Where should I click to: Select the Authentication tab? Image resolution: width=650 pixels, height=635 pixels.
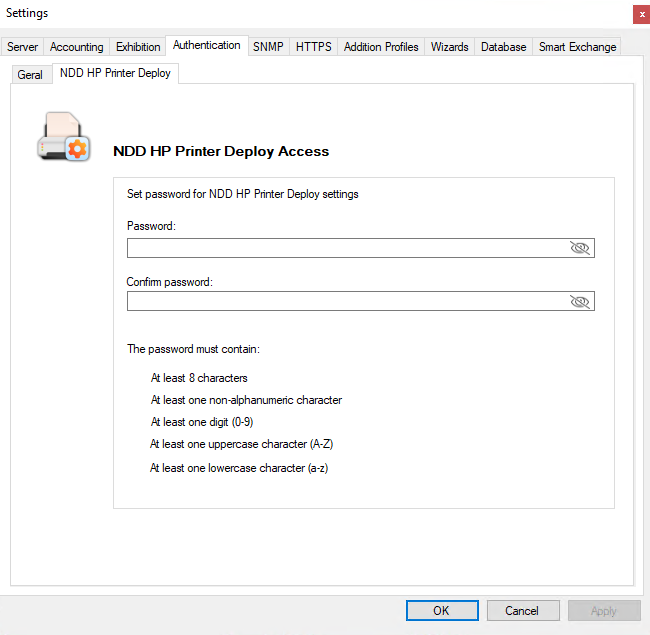(x=207, y=45)
